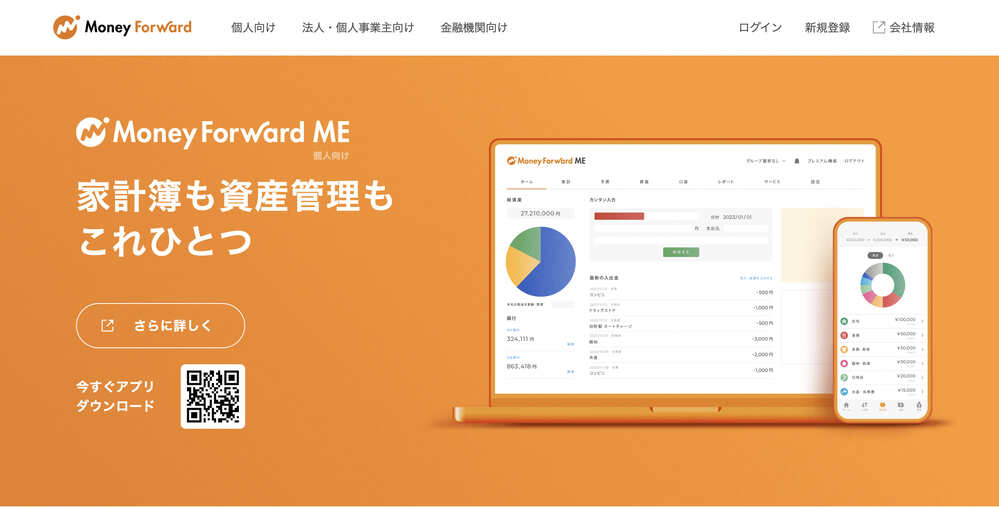Screen dimensions: 999x508
Task: Click the 新規登録 link
Action: click(x=827, y=27)
